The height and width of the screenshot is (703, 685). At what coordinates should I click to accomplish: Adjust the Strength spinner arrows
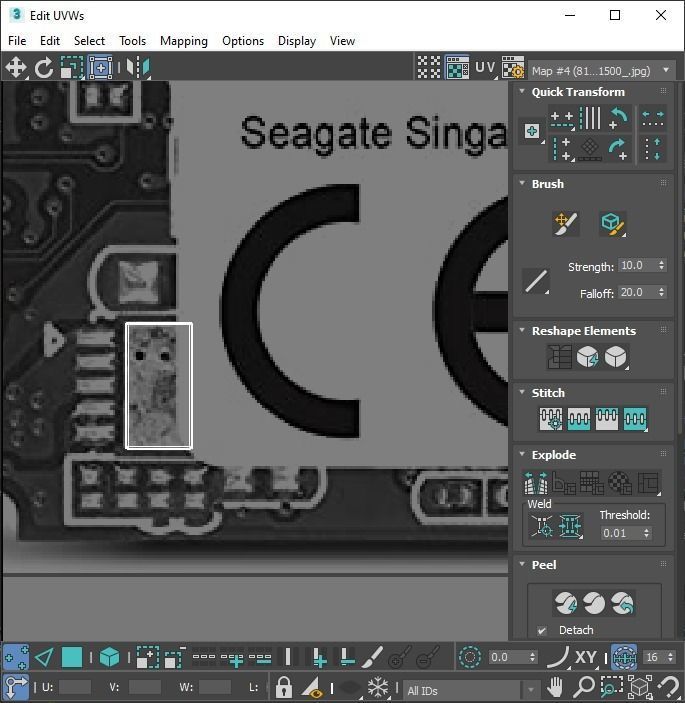pyautogui.click(x=662, y=265)
